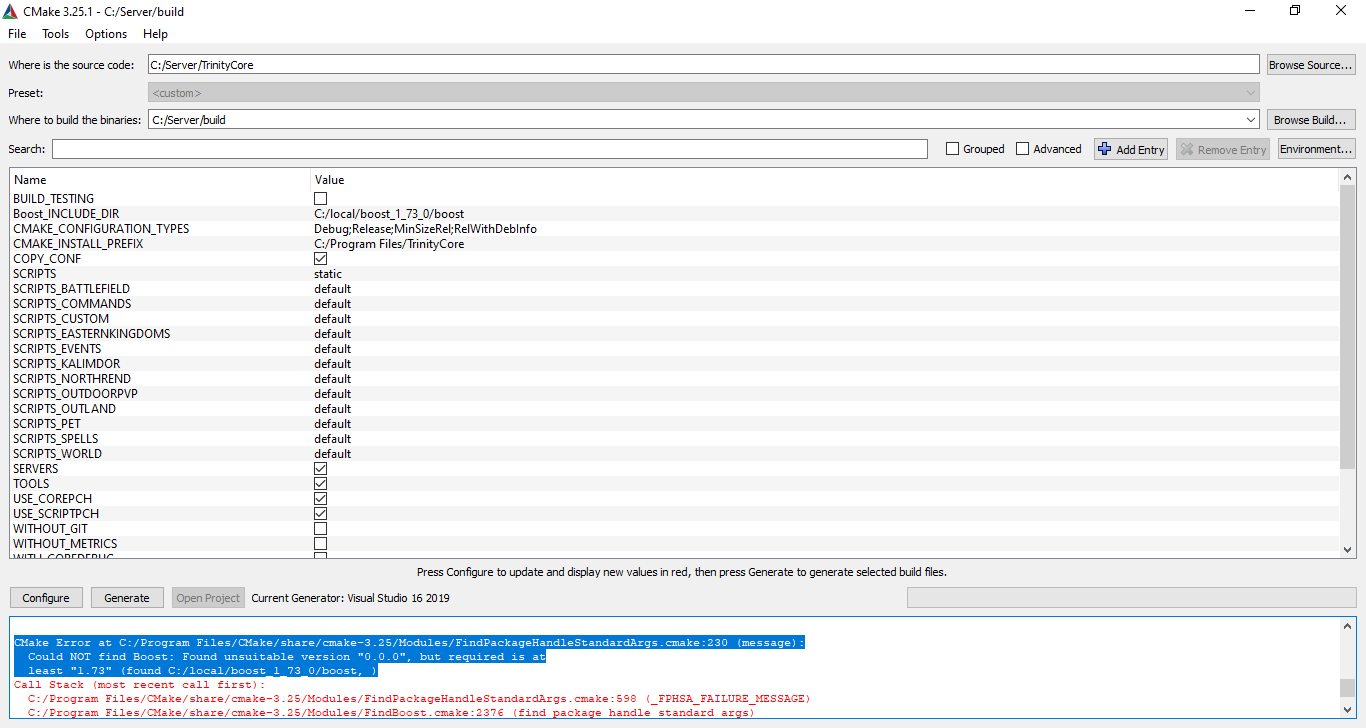Expand the build binaries path dropdown
This screenshot has height=728, width=1366.
tap(1250, 120)
